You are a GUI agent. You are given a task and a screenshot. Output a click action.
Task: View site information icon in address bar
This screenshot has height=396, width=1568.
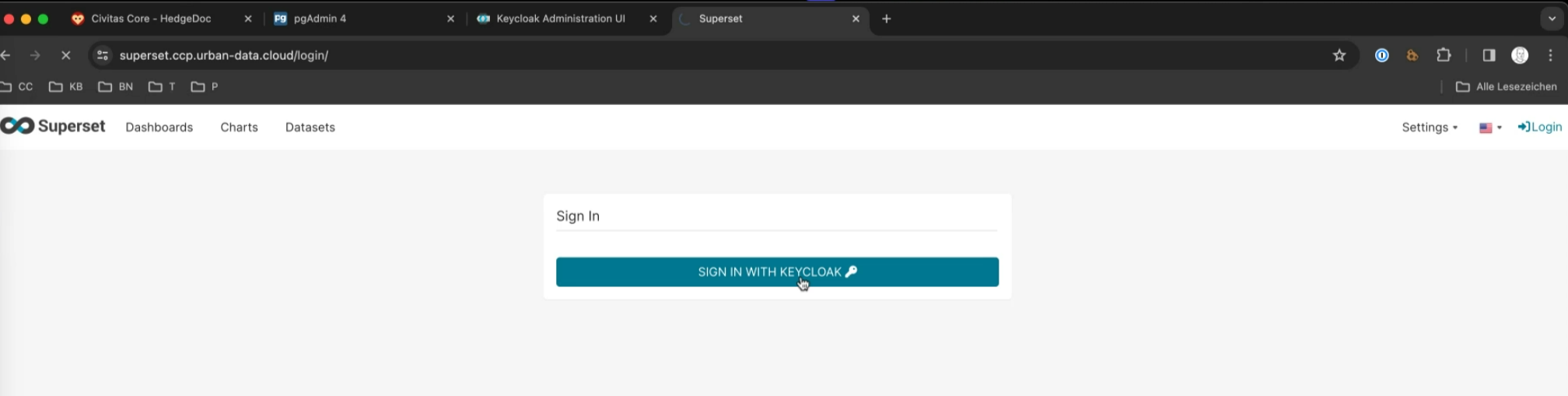(102, 55)
